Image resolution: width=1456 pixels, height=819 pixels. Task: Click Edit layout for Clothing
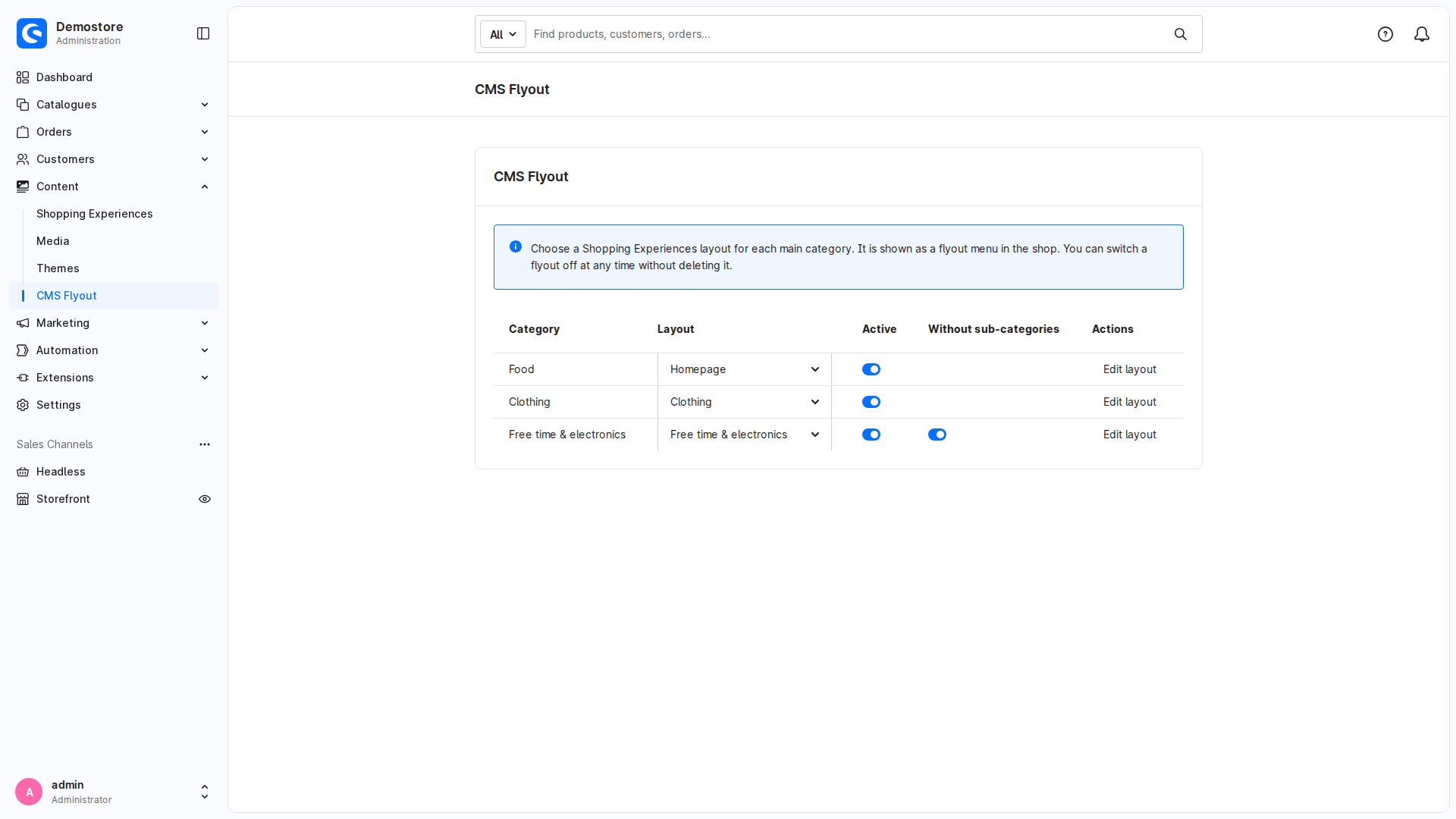coord(1129,402)
